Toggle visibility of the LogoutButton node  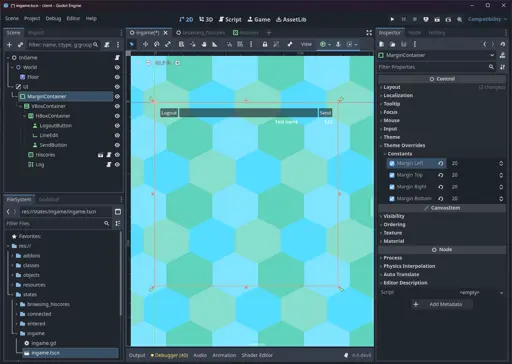tap(117, 126)
